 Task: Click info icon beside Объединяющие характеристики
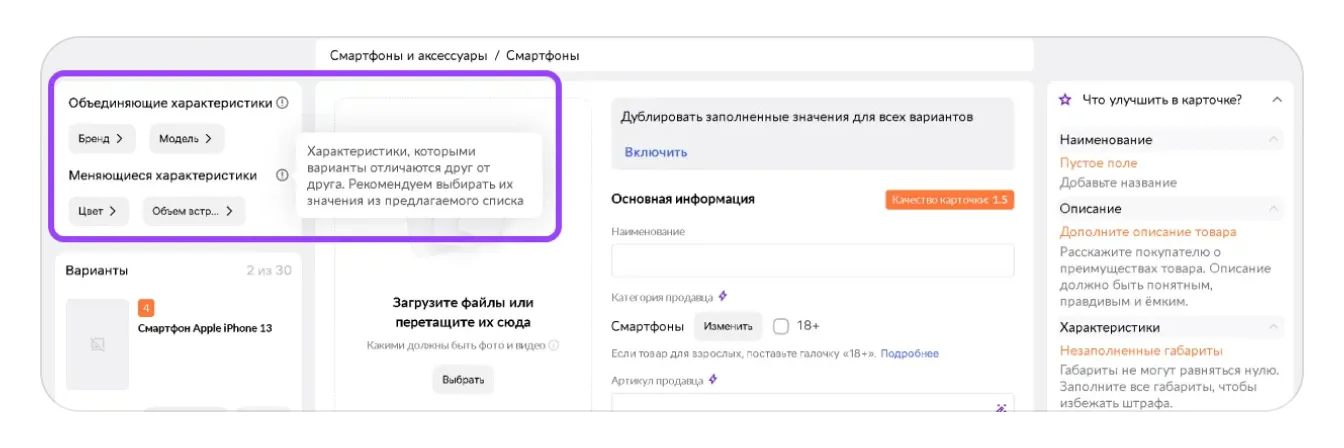point(282,103)
